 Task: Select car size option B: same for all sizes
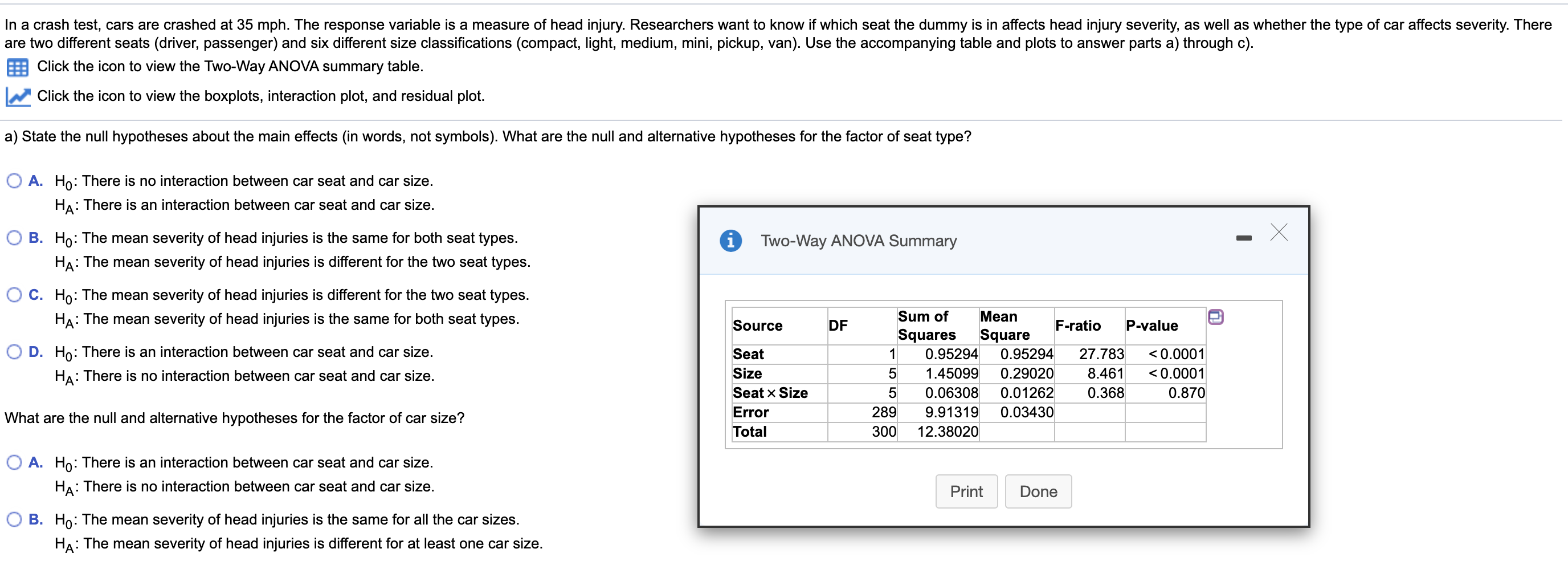14,519
